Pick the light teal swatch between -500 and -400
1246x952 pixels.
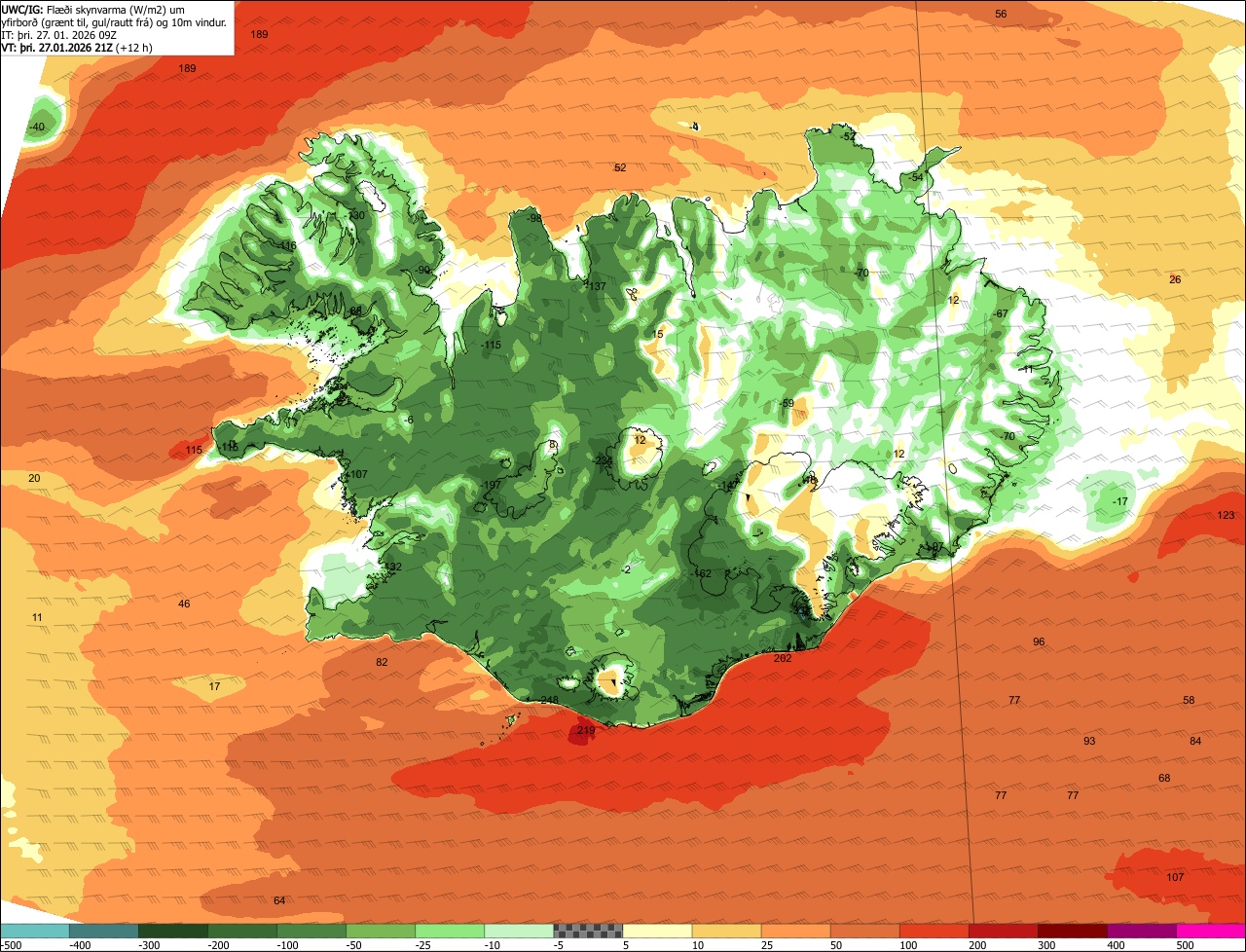34,932
